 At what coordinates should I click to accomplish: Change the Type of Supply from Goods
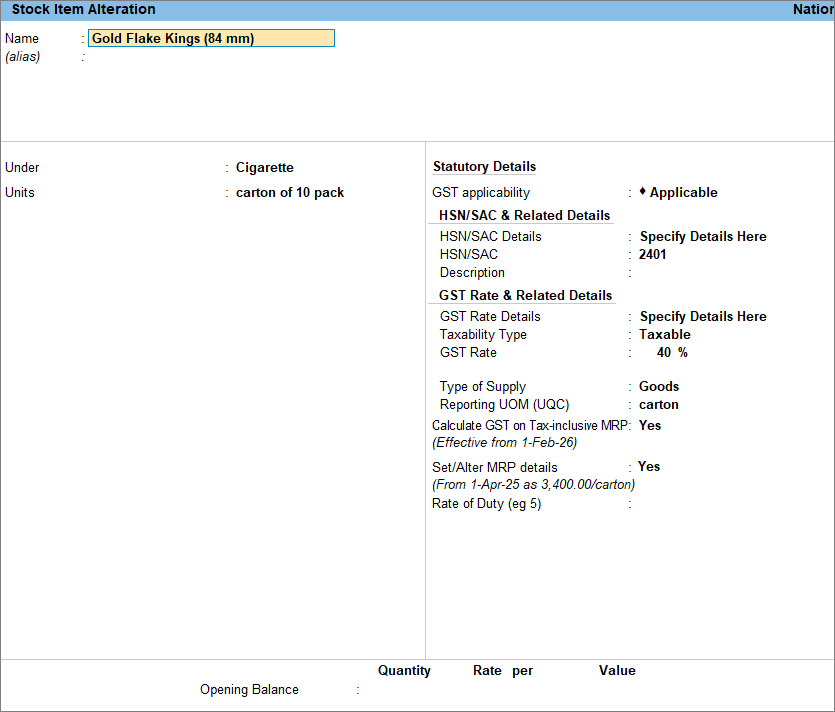pyautogui.click(x=659, y=387)
